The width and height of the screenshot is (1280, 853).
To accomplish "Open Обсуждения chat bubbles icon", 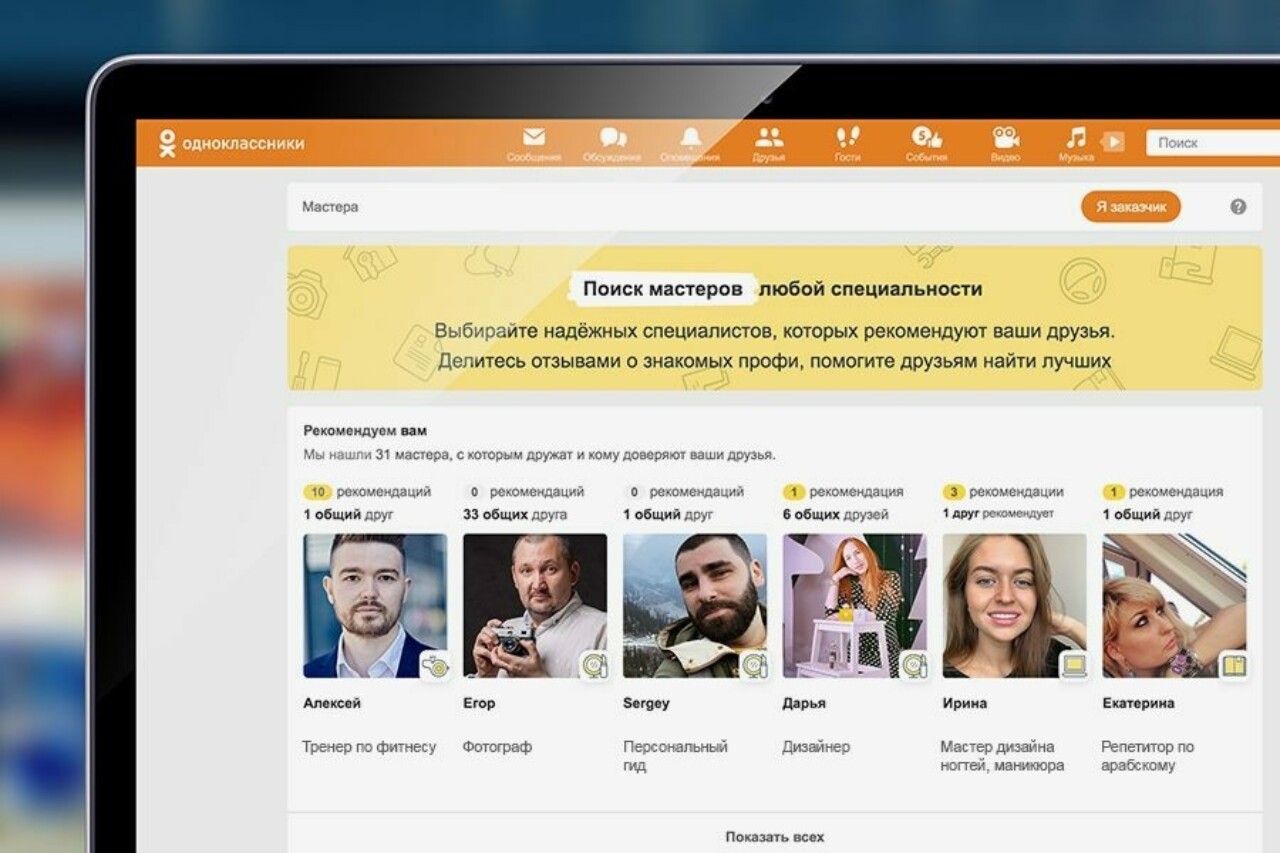I will 613,138.
